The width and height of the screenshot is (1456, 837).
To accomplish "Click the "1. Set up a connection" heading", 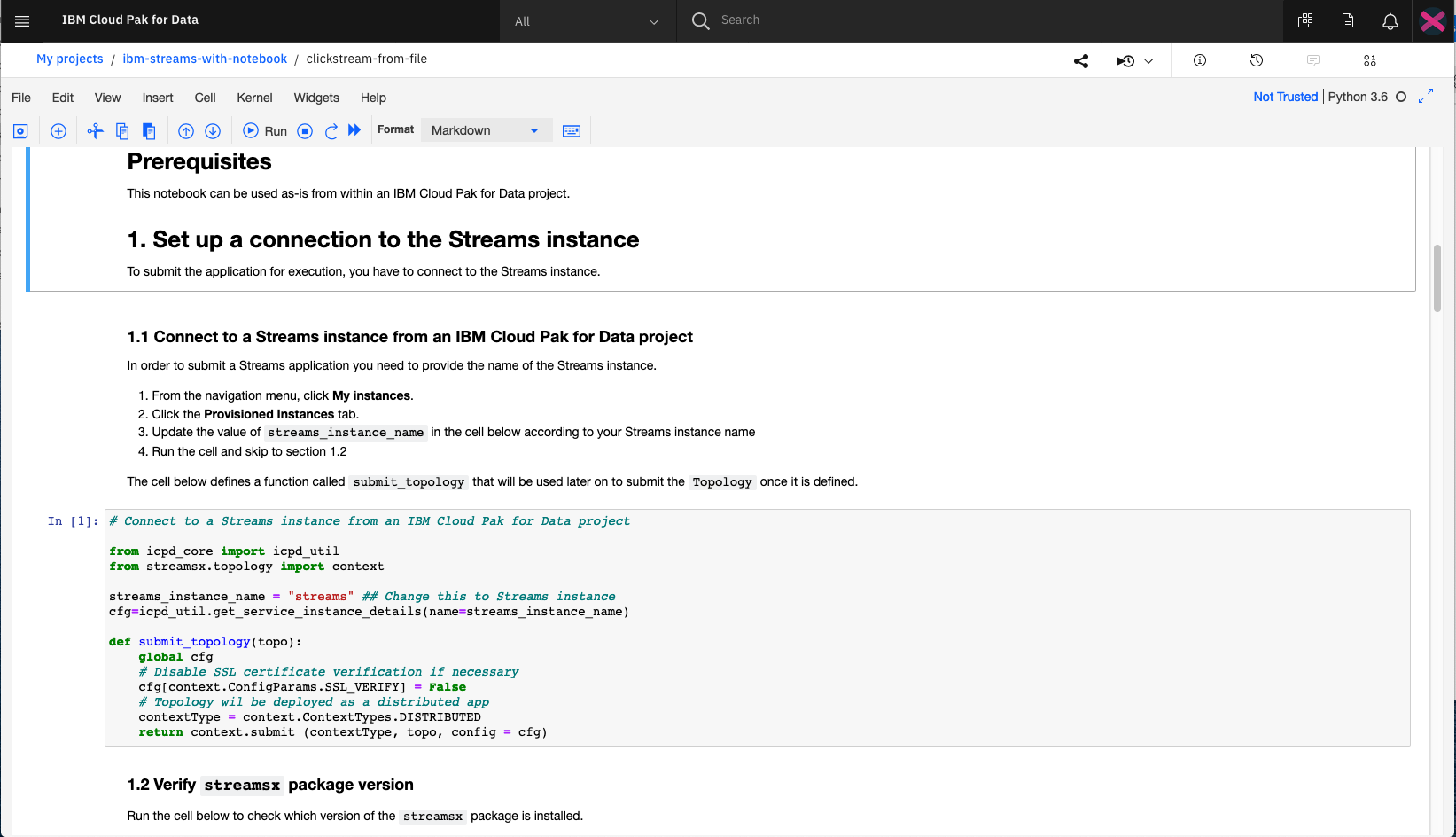I will (383, 239).
